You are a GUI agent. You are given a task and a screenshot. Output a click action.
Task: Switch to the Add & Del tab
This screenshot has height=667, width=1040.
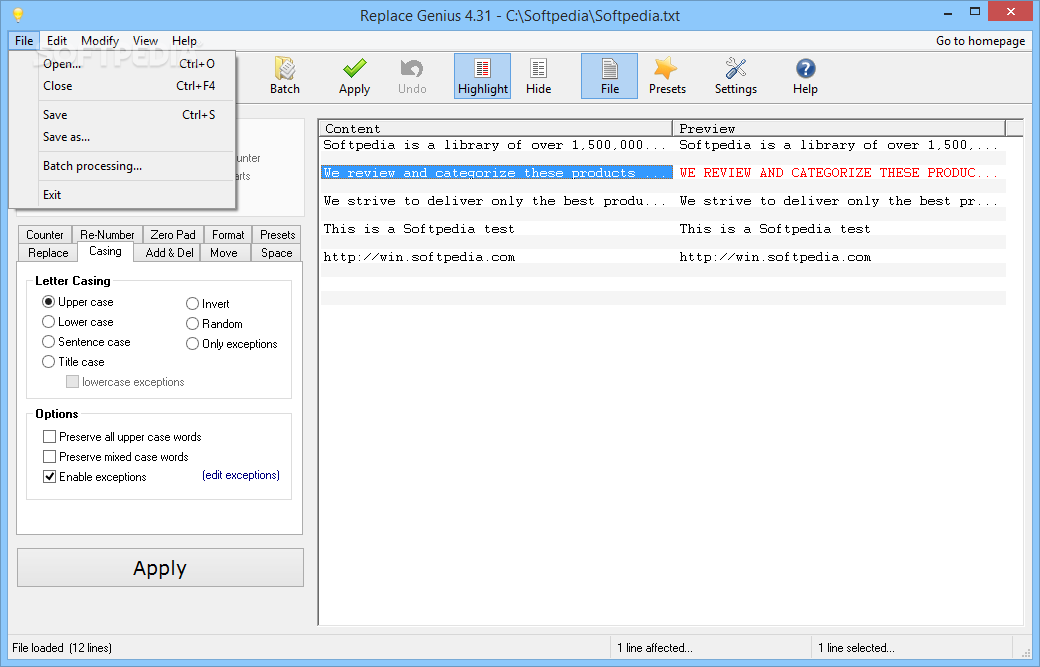pyautogui.click(x=169, y=253)
